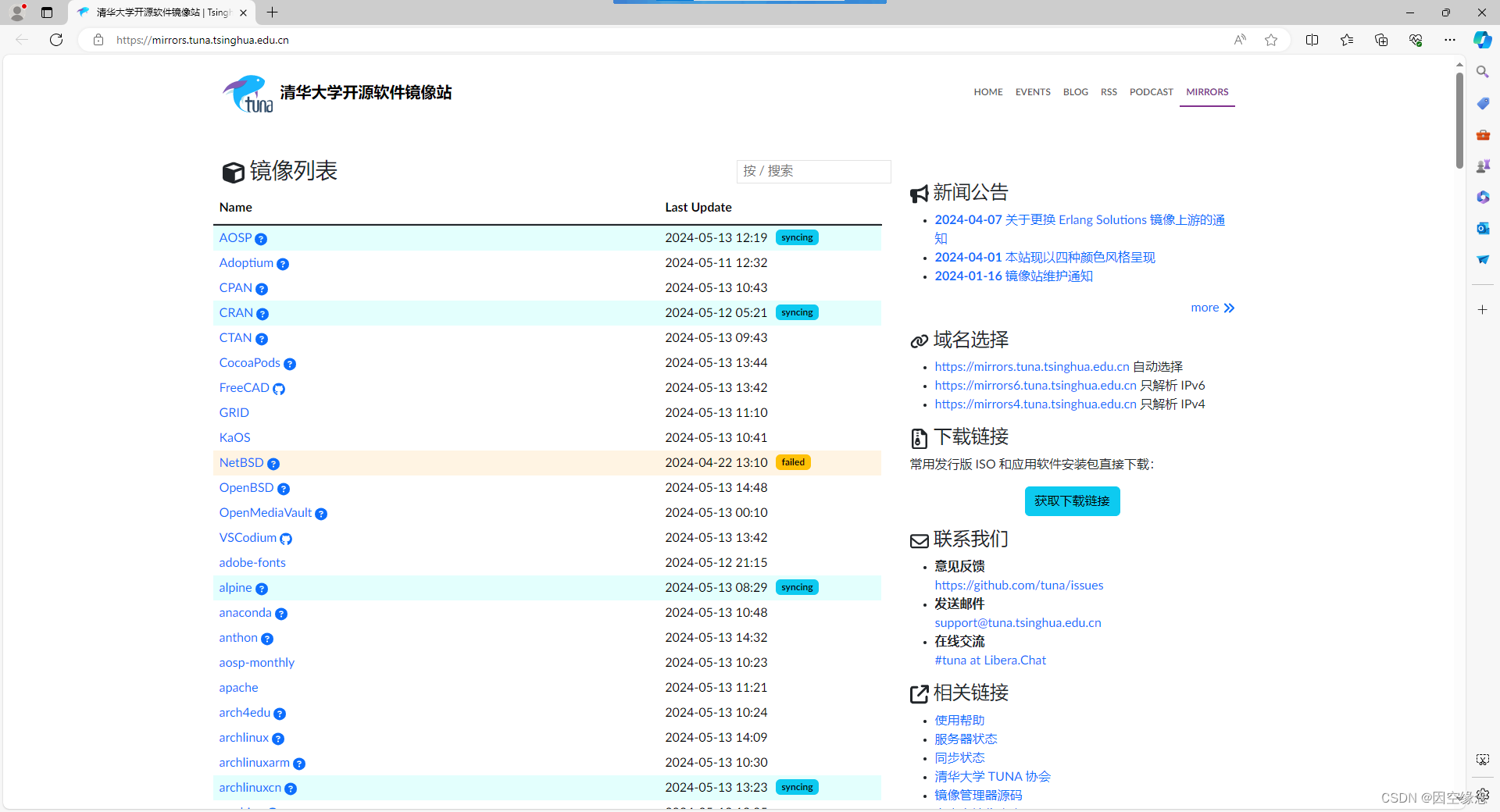Click the support@tuna.tsinghua.edu.cn email link

(x=1018, y=622)
